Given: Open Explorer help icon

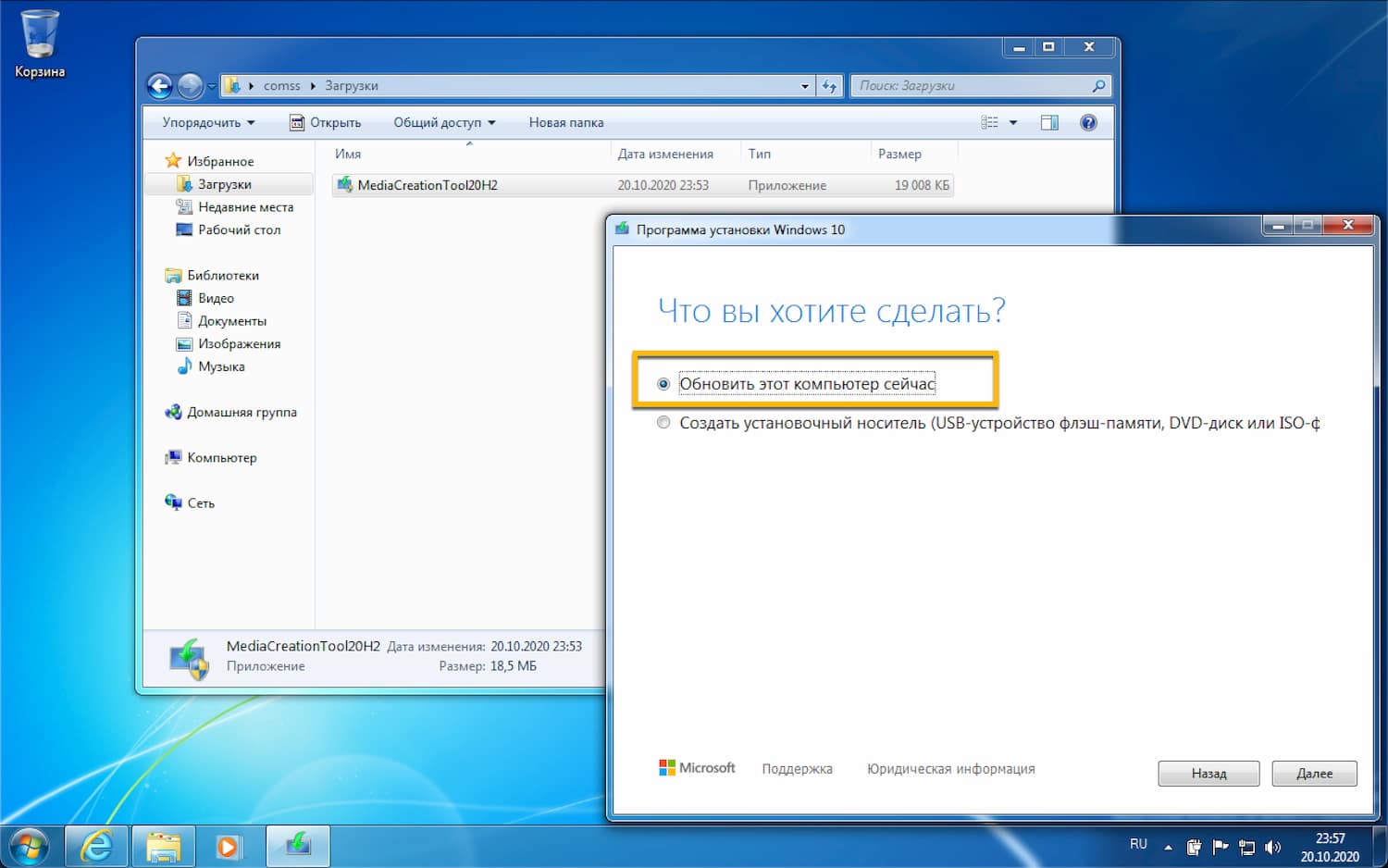Looking at the screenshot, I should point(1088,122).
